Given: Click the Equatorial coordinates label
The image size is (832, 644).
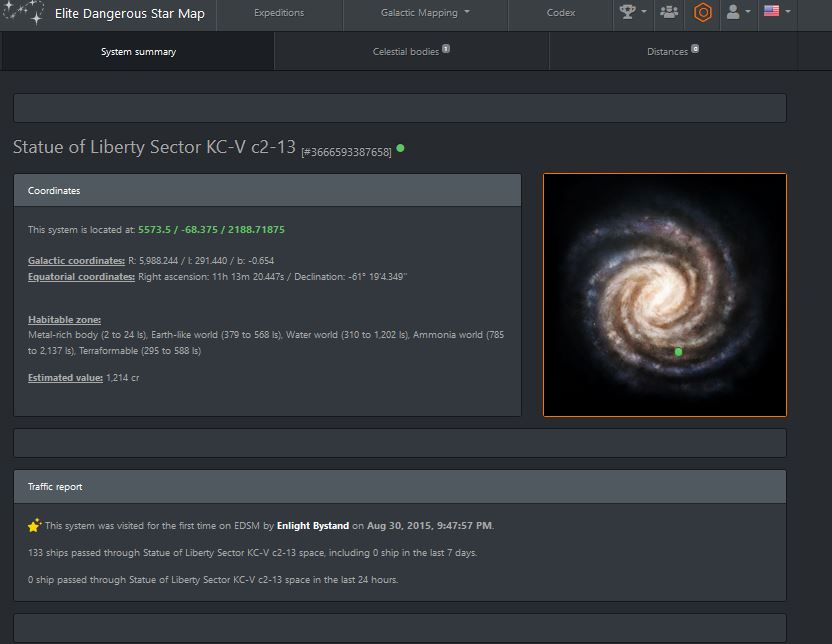Looking at the screenshot, I should tap(81, 277).
